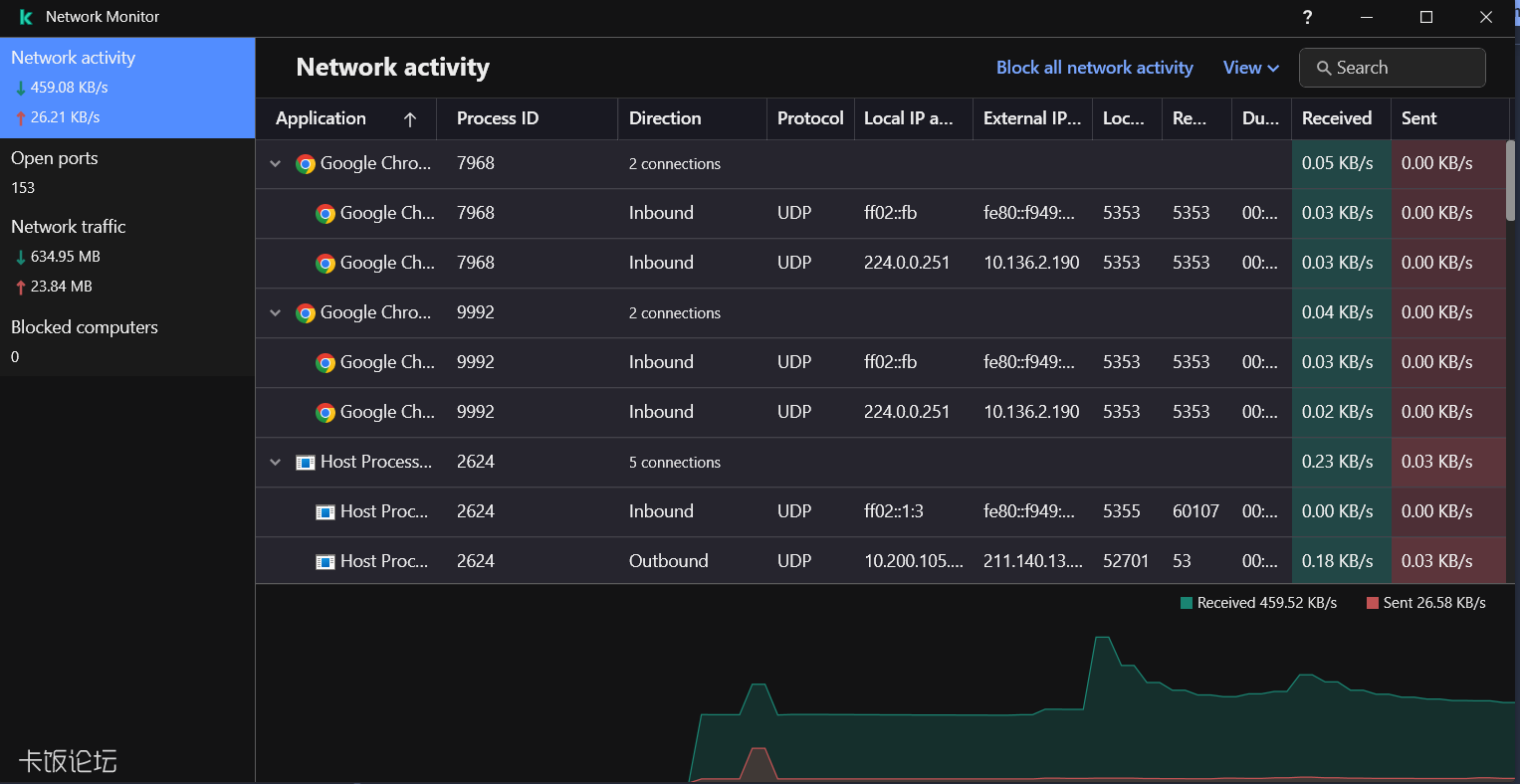Click the 634.95 MB download total
Image resolution: width=1520 pixels, height=784 pixels.
click(66, 257)
